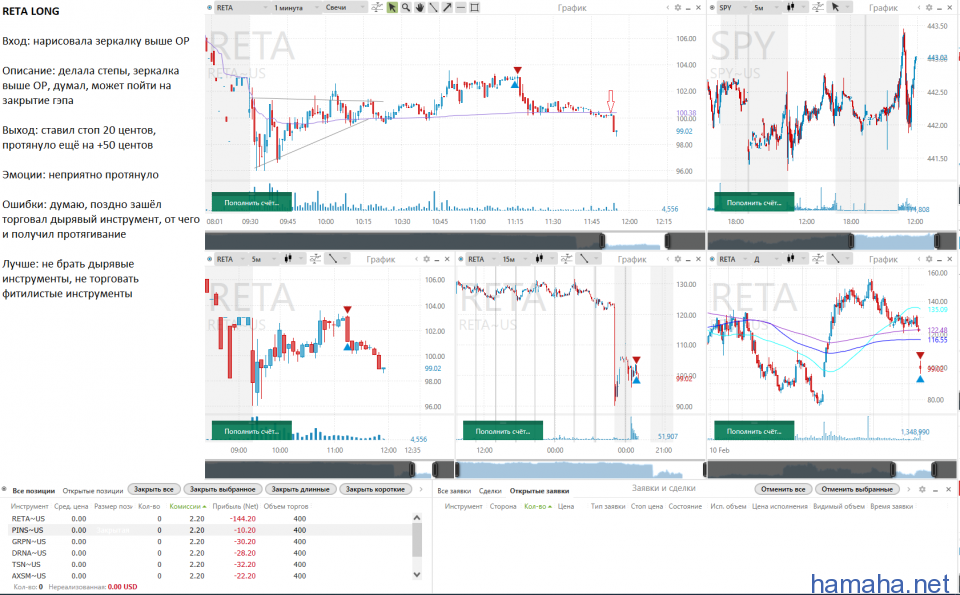Toggle link indicator of RETA 15м chart

(461, 259)
